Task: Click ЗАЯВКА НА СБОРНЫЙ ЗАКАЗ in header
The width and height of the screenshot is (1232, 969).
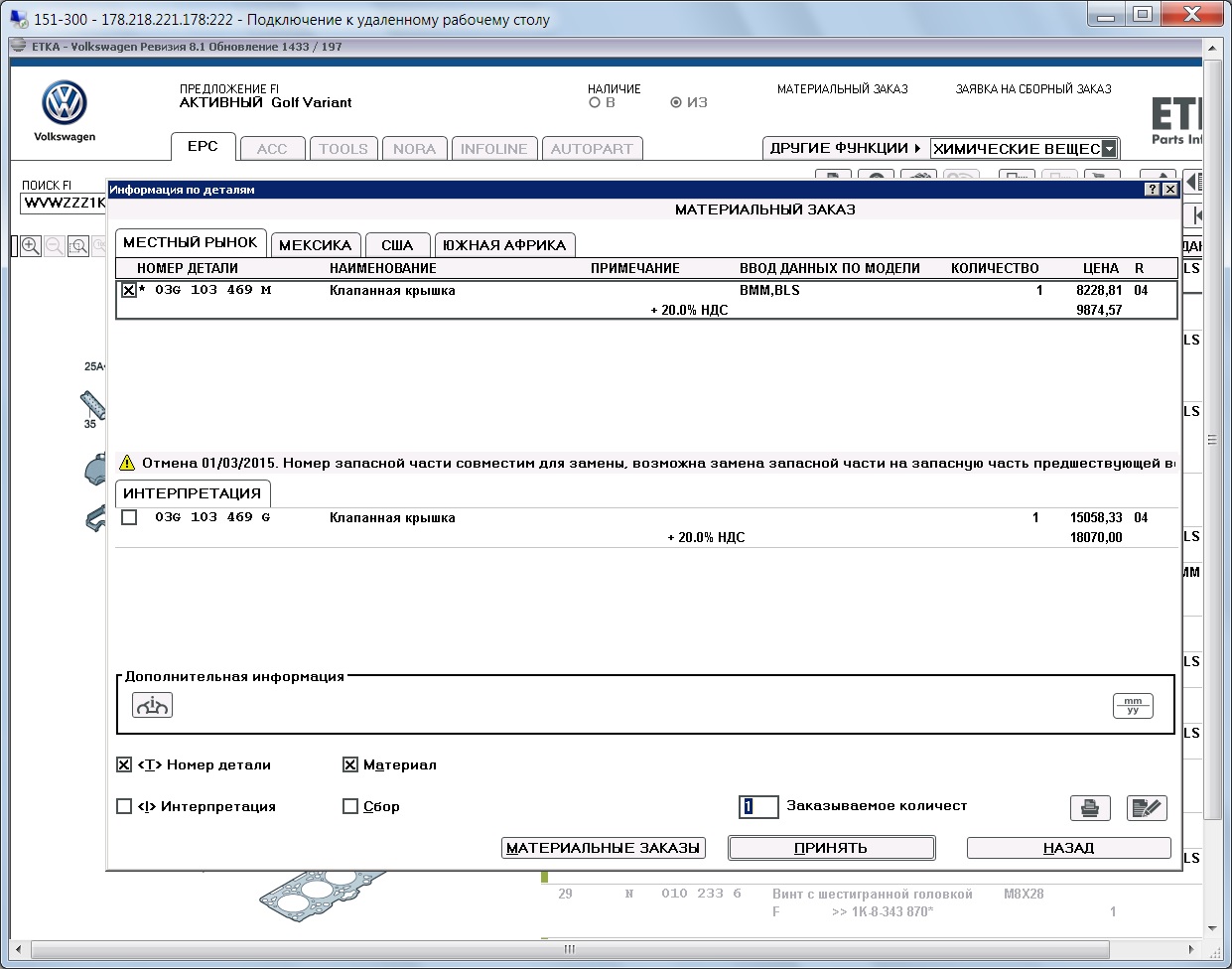Action: [x=1033, y=89]
